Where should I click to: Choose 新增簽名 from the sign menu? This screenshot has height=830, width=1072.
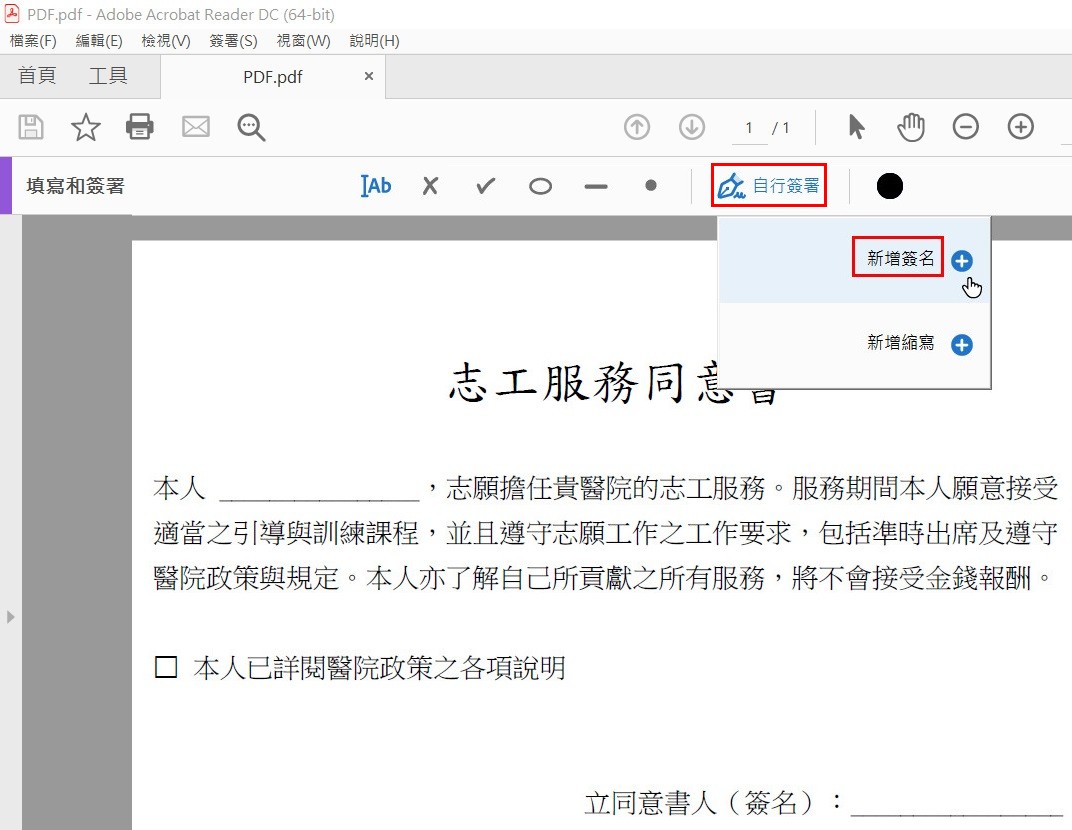(900, 260)
